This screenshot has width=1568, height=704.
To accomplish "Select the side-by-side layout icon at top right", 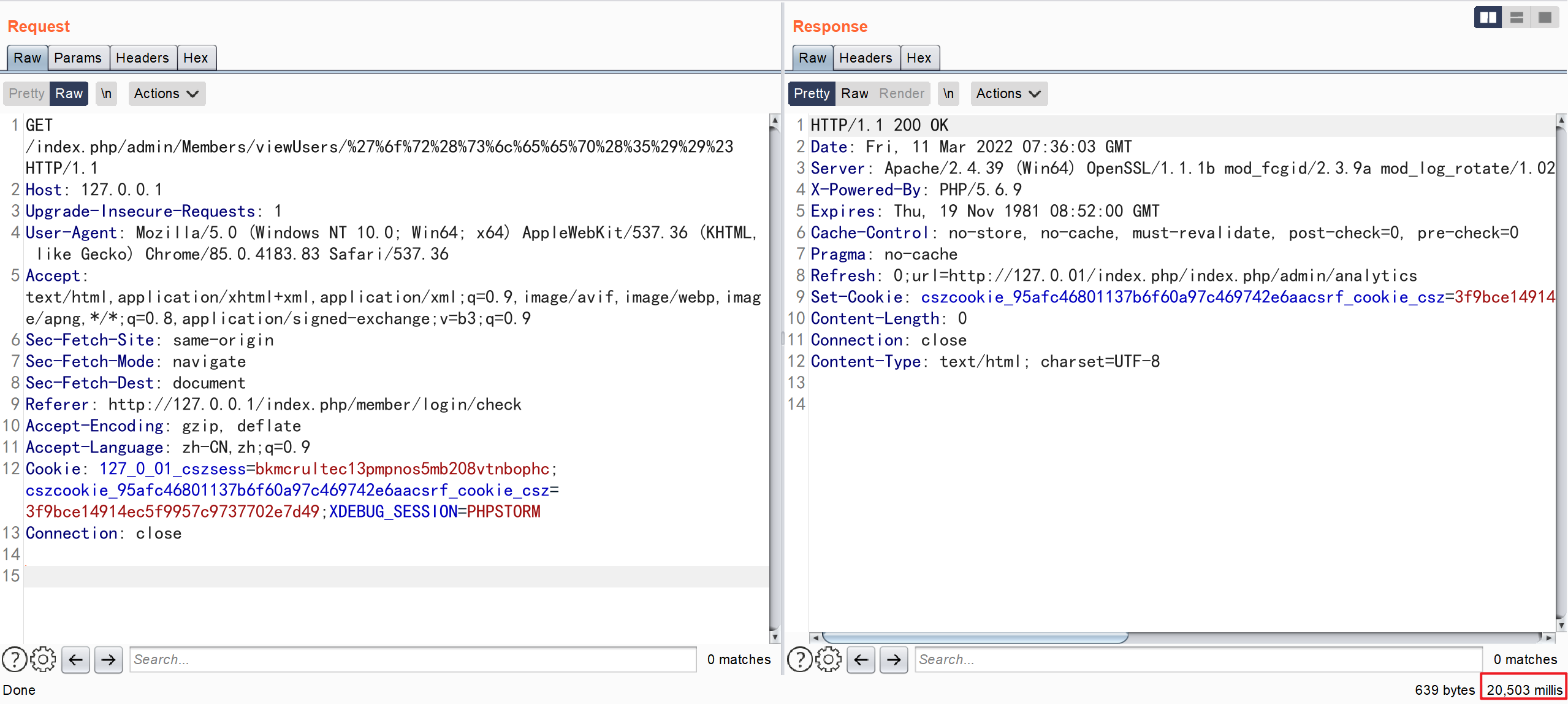I will click(1488, 17).
